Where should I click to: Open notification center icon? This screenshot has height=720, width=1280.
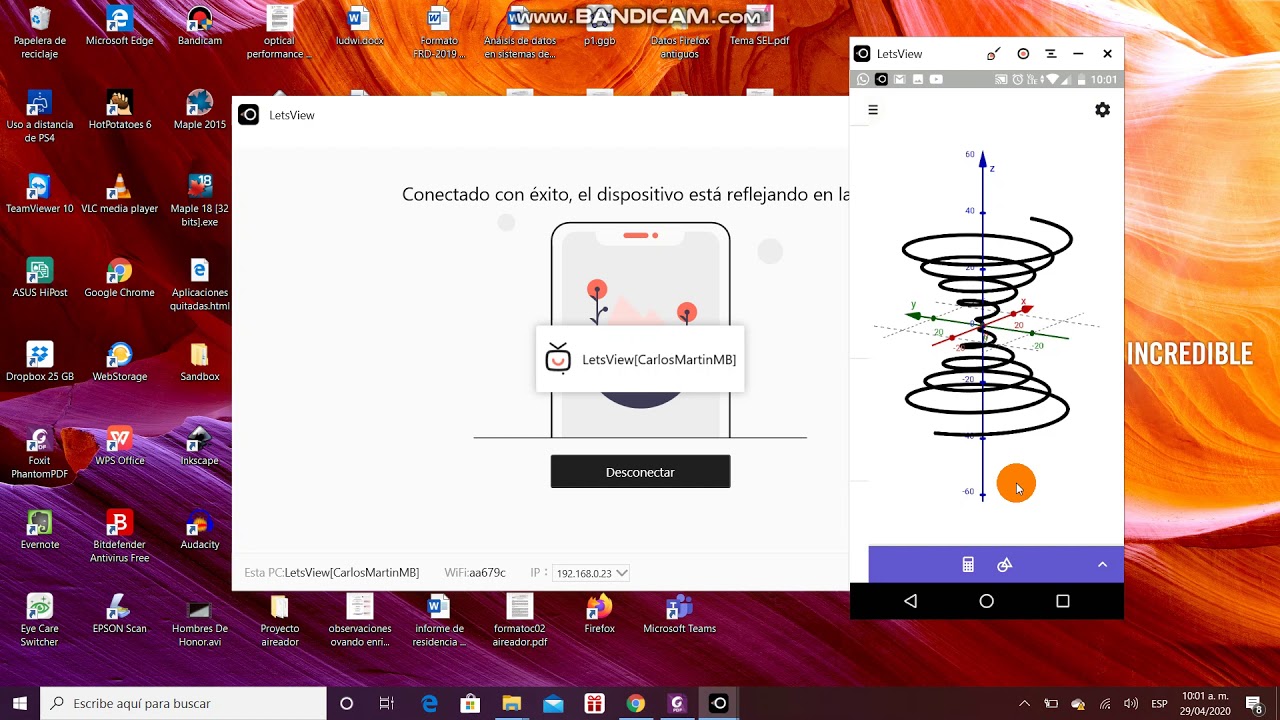(x=1253, y=703)
